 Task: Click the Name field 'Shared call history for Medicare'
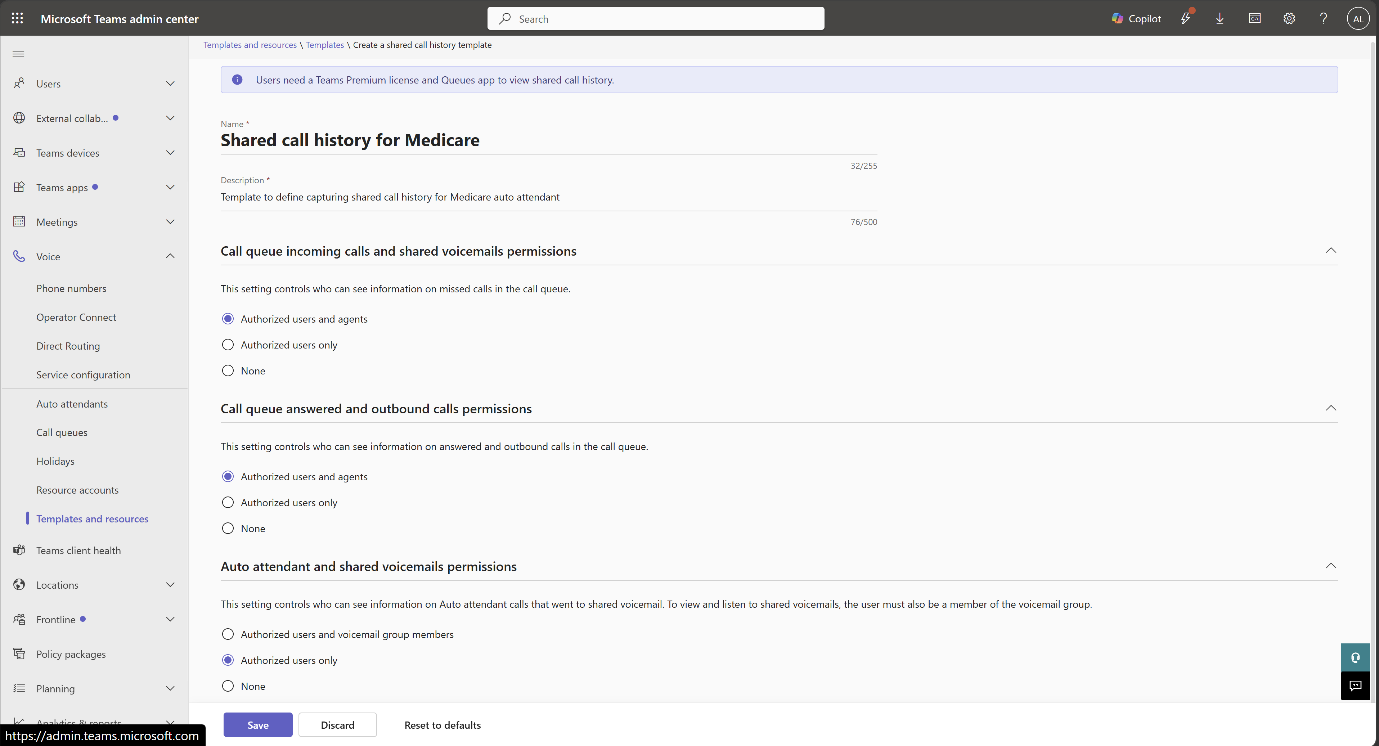coord(549,141)
